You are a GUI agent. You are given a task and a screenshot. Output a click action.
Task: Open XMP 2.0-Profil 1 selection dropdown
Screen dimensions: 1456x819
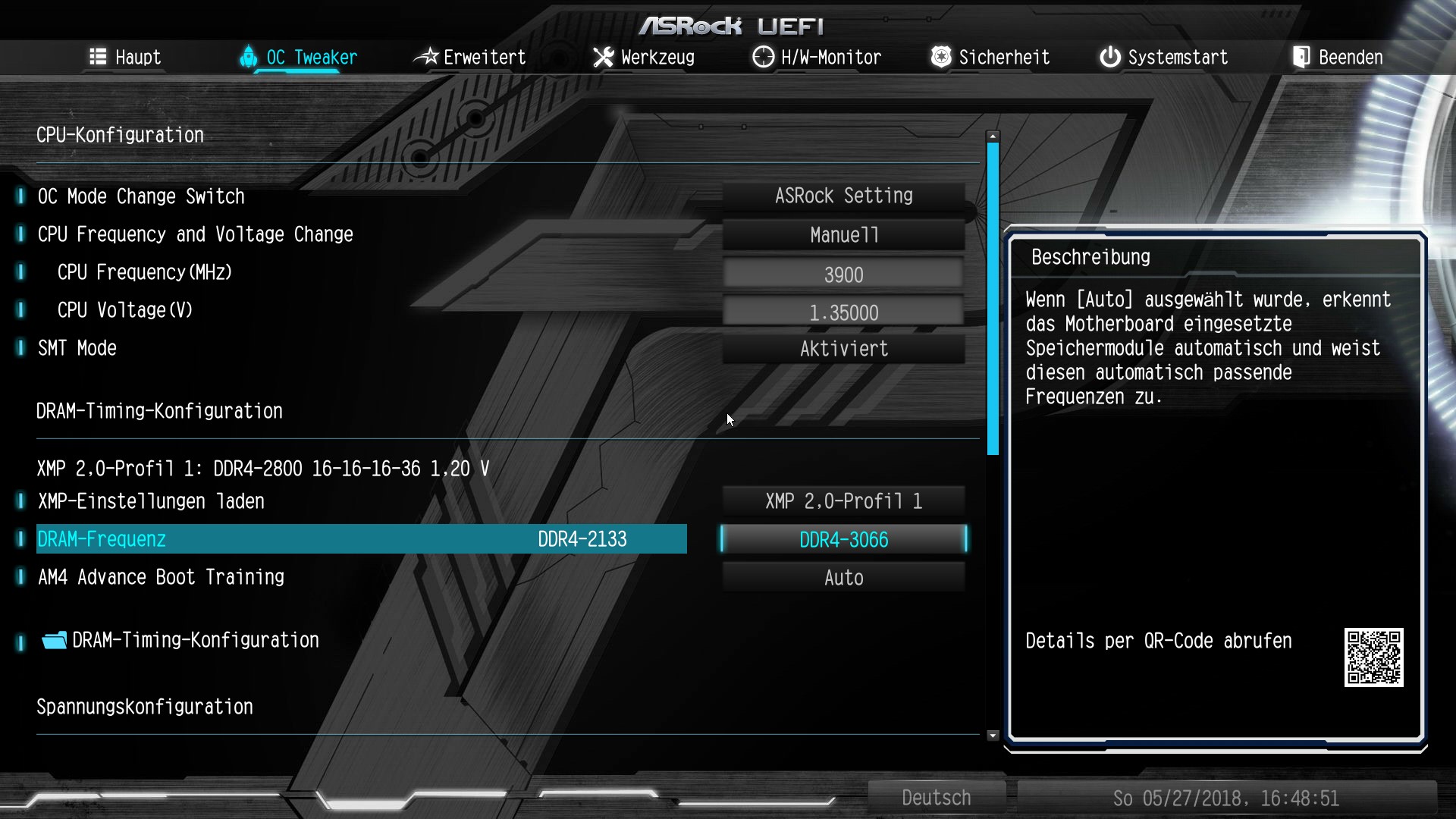(x=843, y=501)
